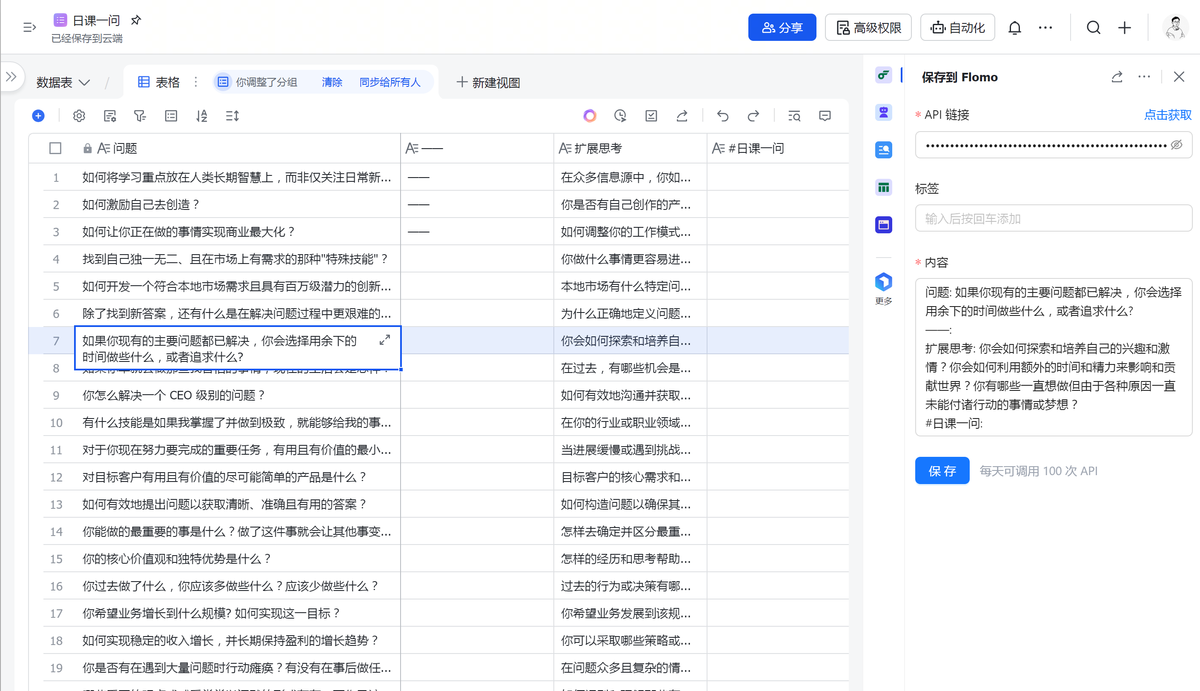Expand the left sidebar with double chevron
1200x691 pixels.
tap(11, 77)
